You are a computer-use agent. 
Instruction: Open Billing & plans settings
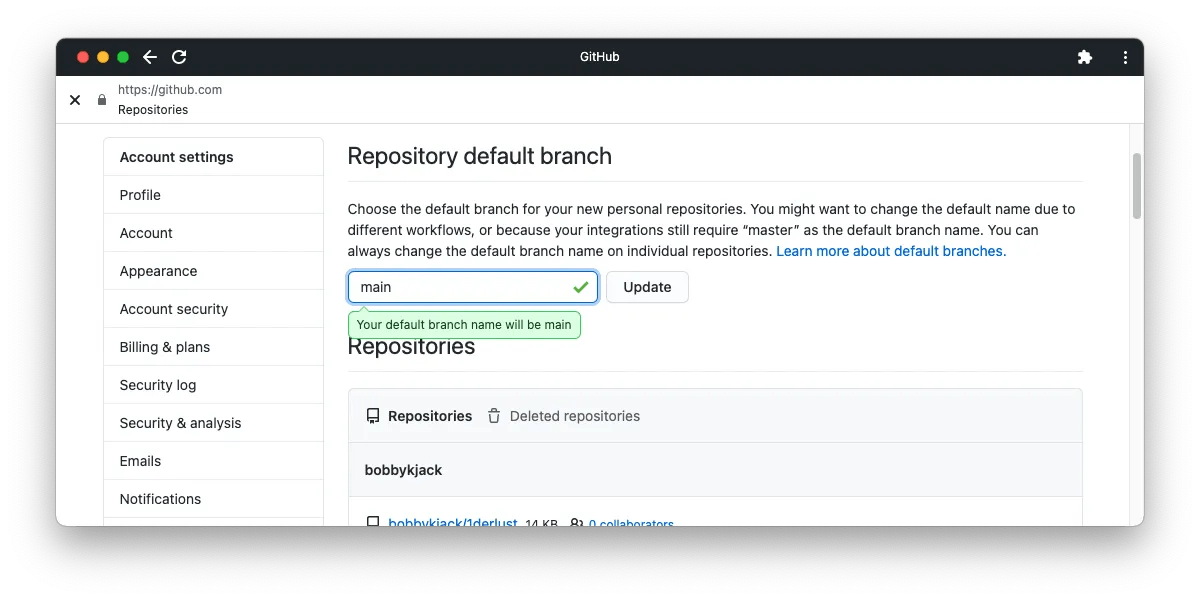coord(163,347)
